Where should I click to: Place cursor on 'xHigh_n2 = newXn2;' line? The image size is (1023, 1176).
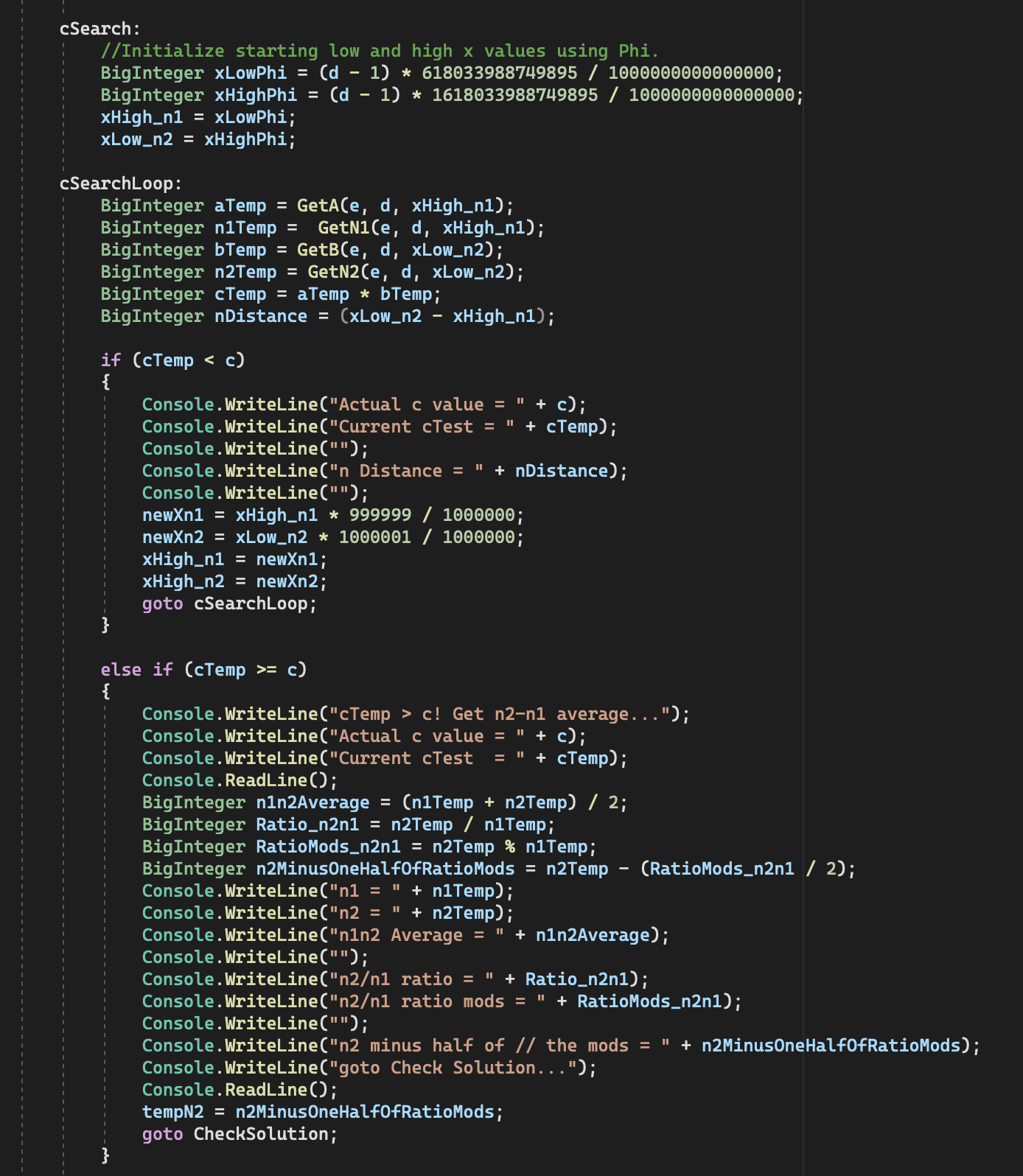pos(234,581)
